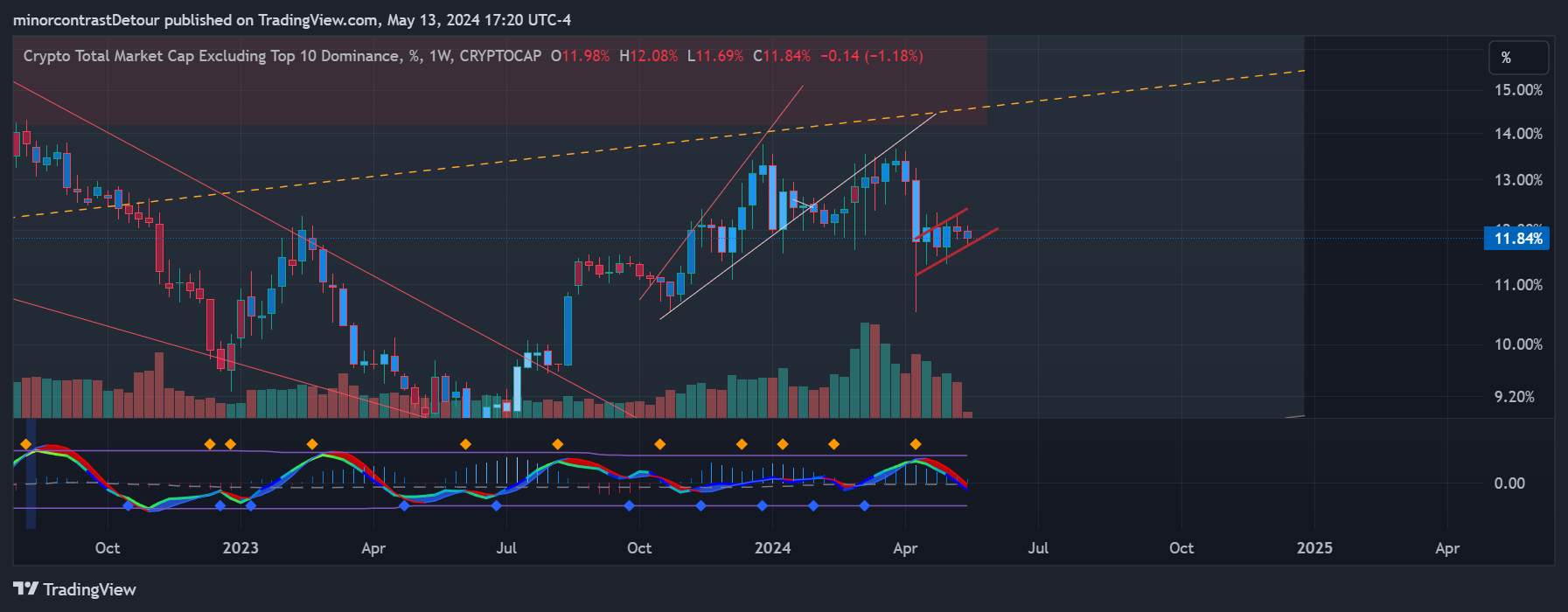
Task: Click the 2023 time axis label
Action: click(240, 548)
